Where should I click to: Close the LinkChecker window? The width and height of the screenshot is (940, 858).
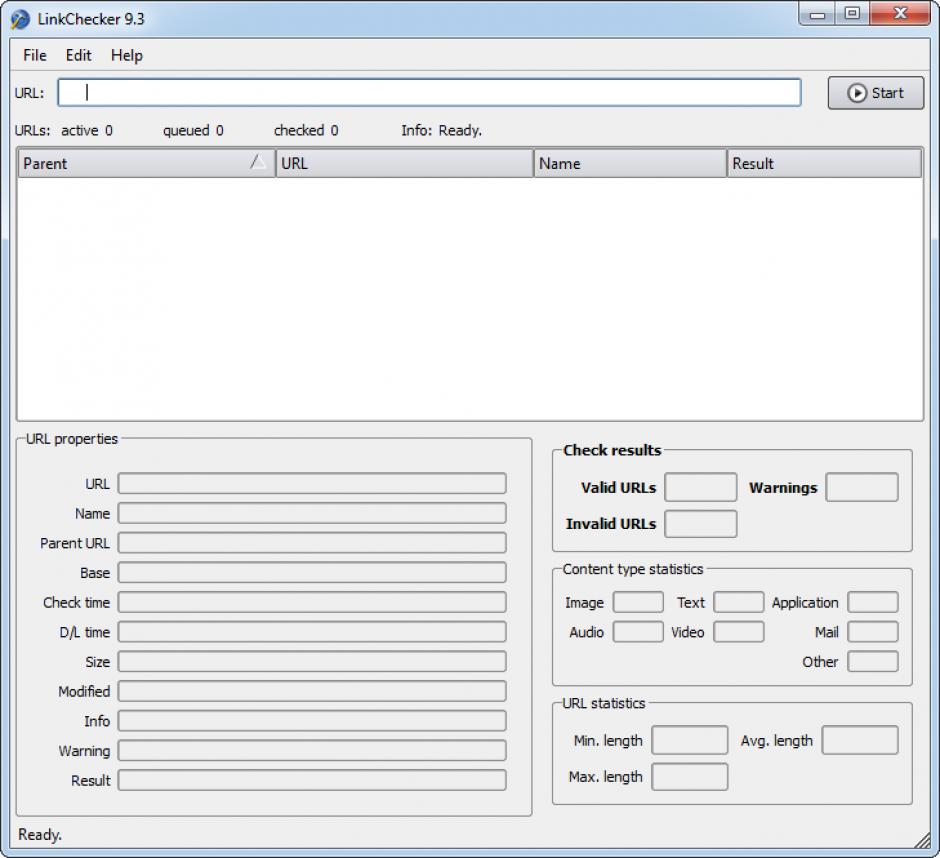(x=900, y=13)
